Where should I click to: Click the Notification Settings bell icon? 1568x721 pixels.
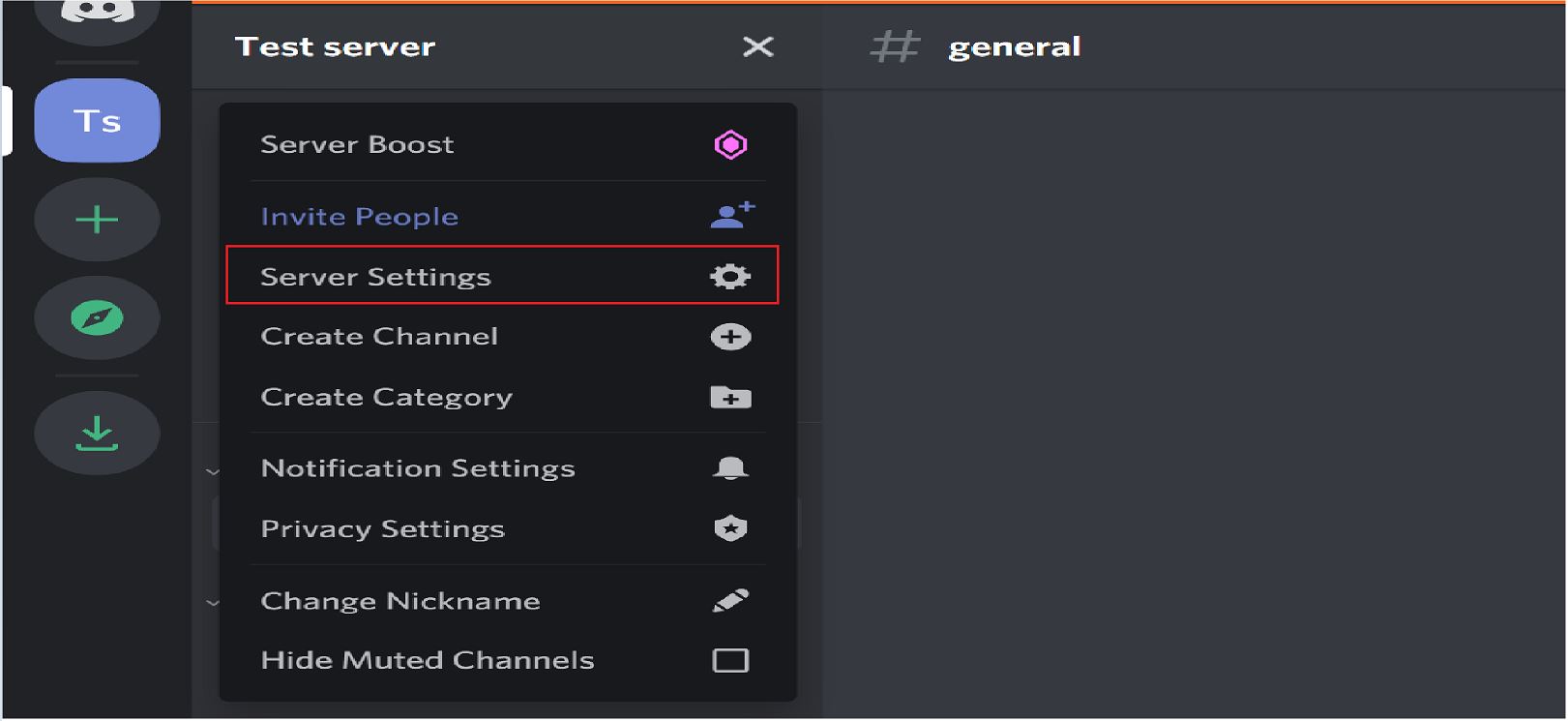click(x=730, y=468)
